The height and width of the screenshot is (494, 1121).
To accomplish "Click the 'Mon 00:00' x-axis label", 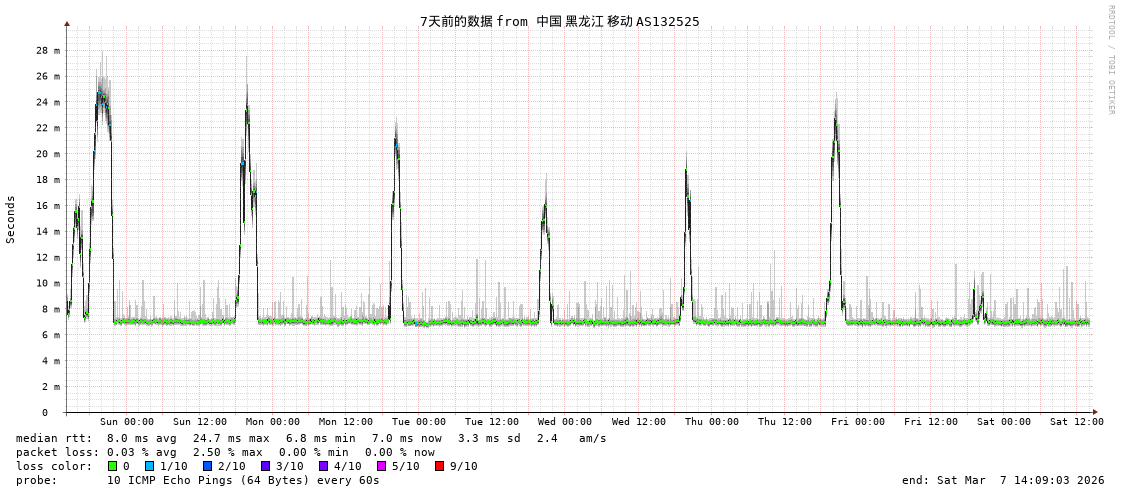I will pos(273,422).
